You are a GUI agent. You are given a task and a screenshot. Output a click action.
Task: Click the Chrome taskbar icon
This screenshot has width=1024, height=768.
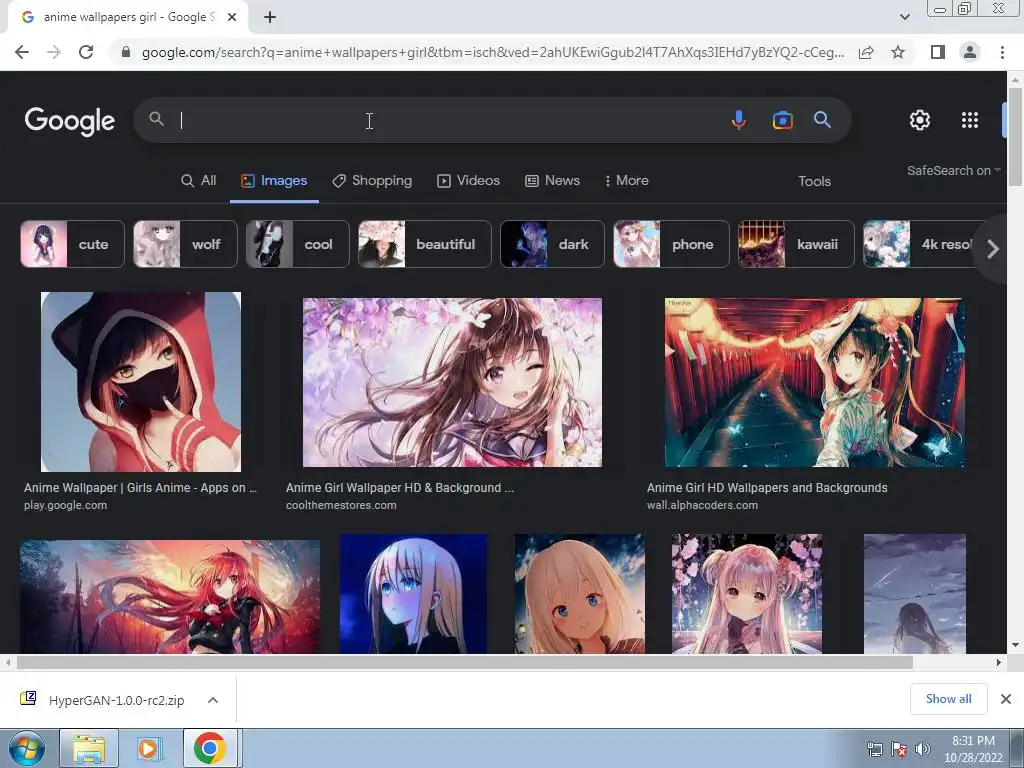[210, 748]
